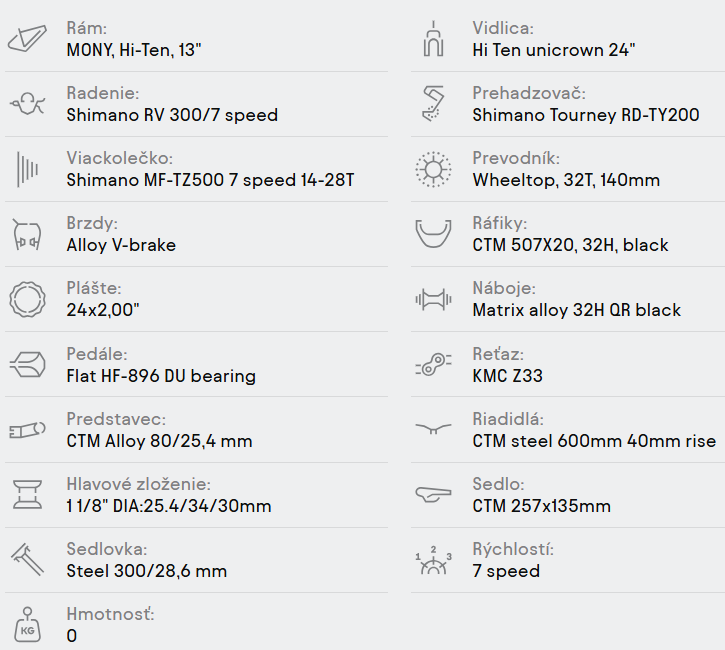Screen dimensions: 725x650
Task: Click the shifter icon next to Radenie
Action: point(27,103)
